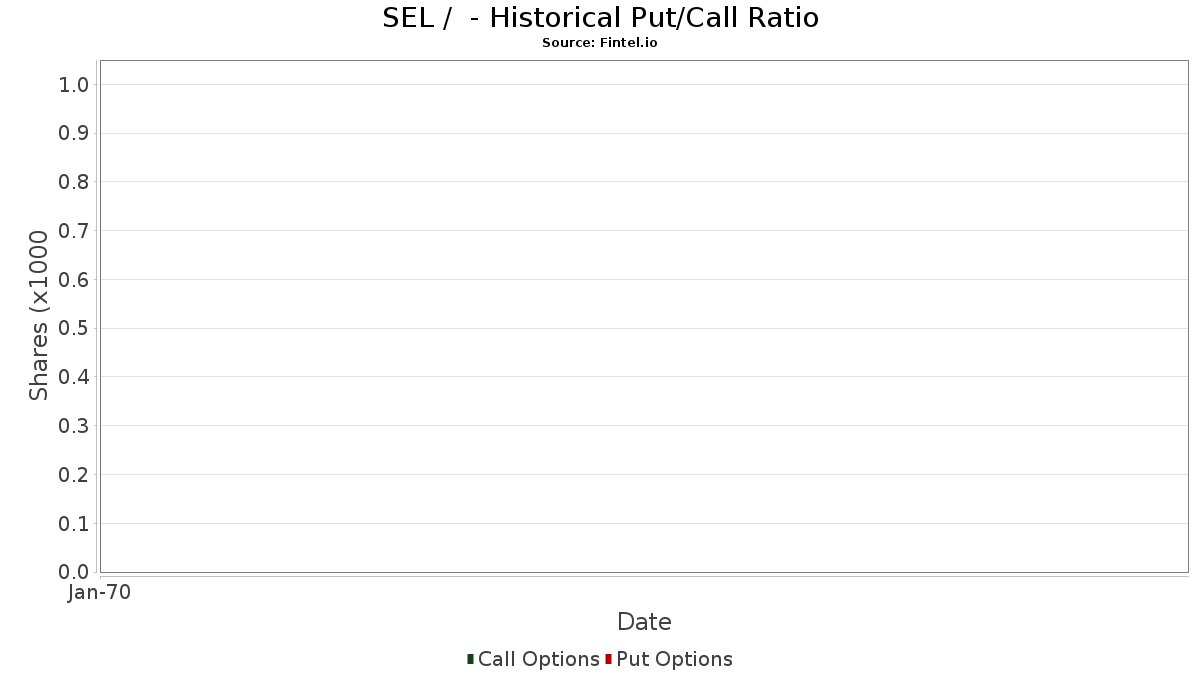Click the green Call Options legend swatch

coord(470,659)
